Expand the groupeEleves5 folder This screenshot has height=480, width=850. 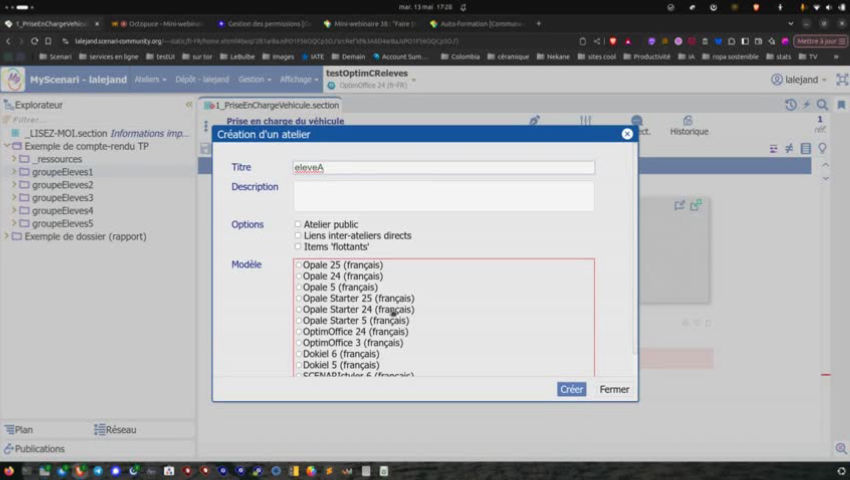pos(14,223)
